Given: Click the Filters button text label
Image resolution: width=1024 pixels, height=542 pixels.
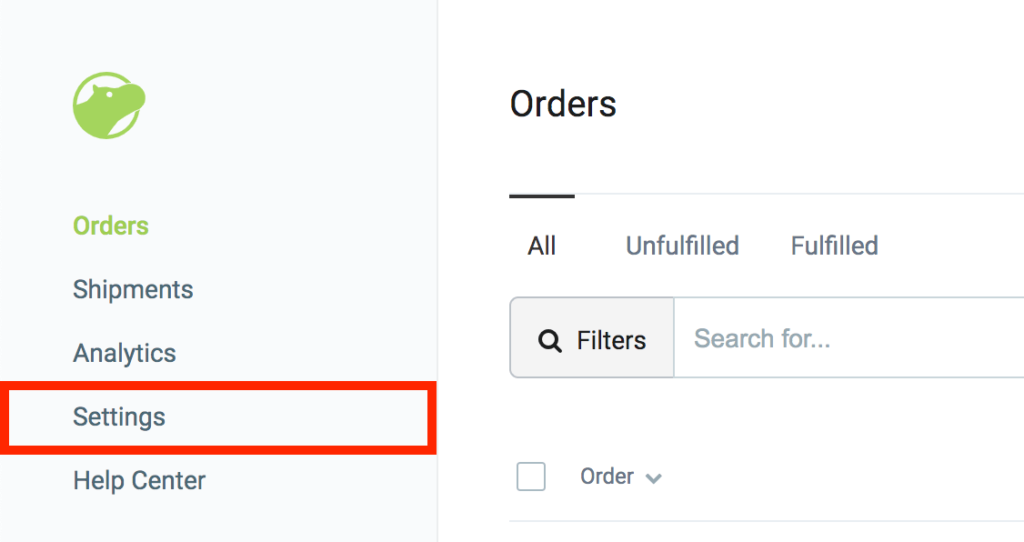Looking at the screenshot, I should tap(611, 340).
